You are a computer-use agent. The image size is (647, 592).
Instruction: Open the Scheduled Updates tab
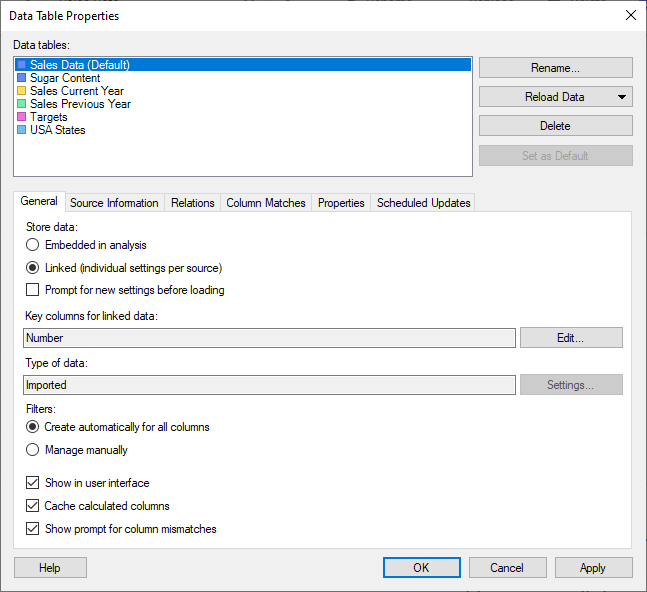click(x=423, y=203)
